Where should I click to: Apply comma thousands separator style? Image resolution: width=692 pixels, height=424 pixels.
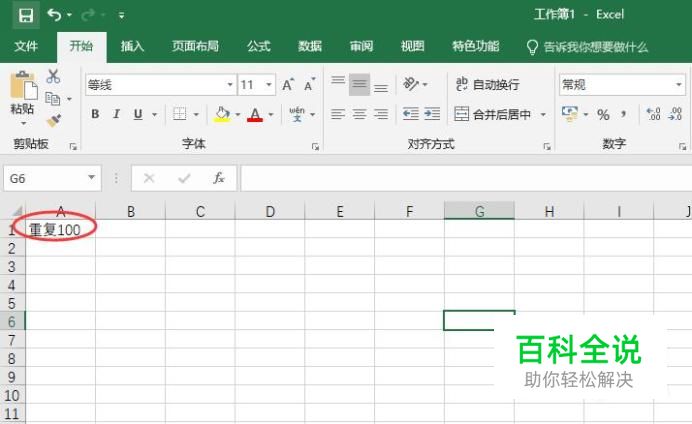(624, 115)
